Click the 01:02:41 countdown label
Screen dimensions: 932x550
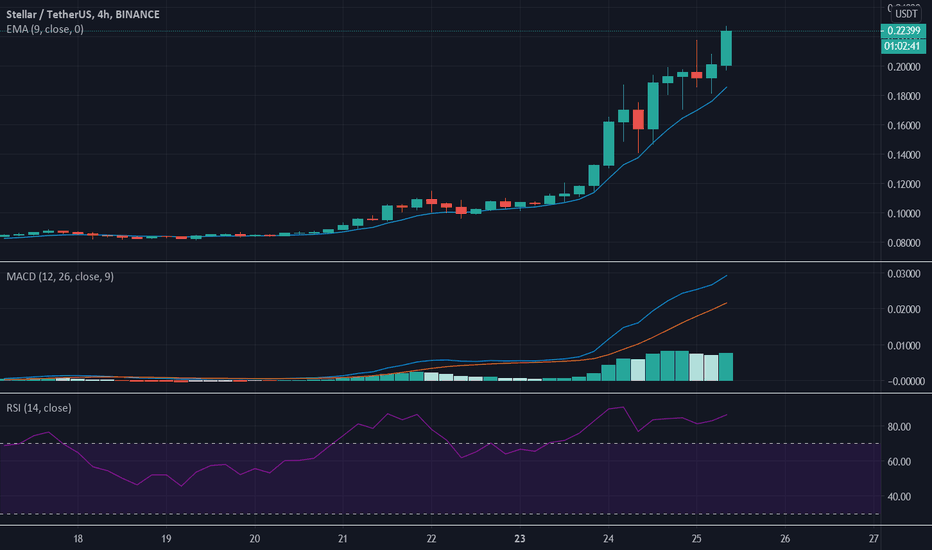[903, 46]
